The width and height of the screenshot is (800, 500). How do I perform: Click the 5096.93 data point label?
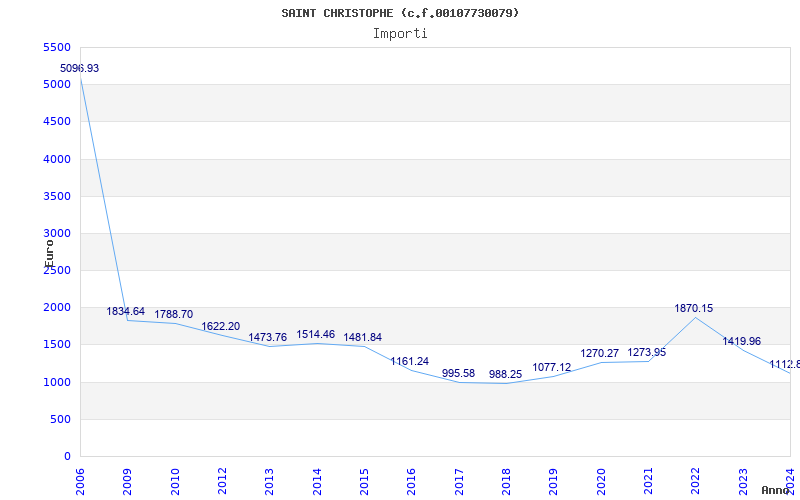tap(80, 68)
